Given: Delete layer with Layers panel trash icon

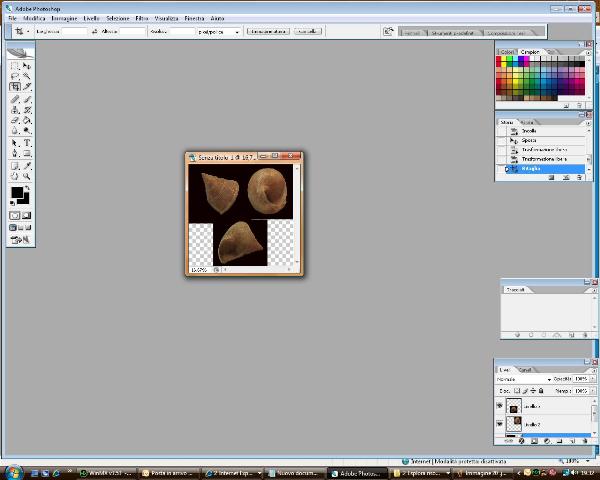Looking at the screenshot, I should tap(585, 441).
